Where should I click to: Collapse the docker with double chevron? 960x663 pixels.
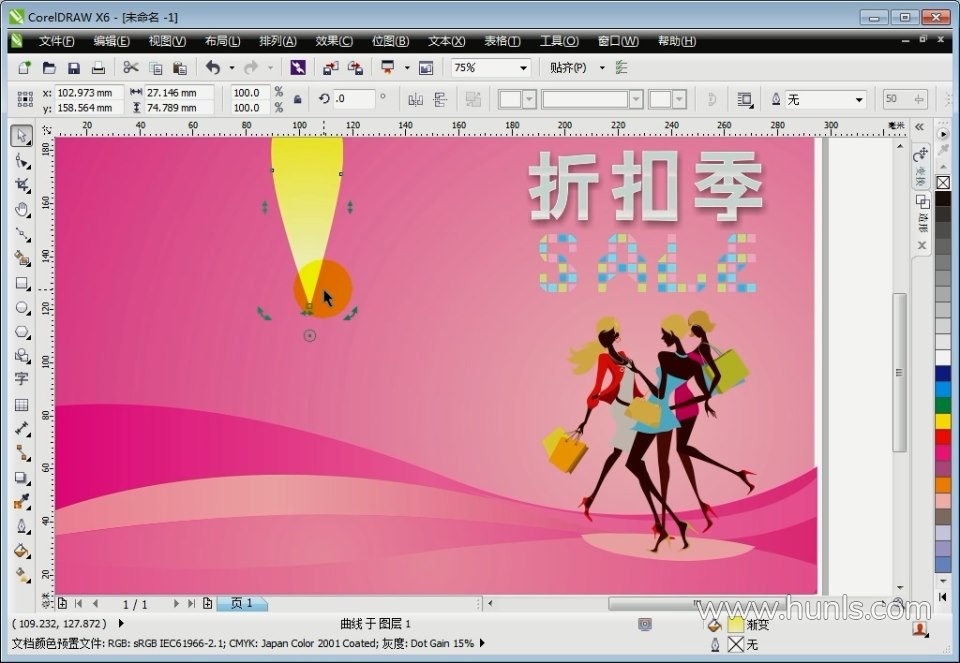919,127
